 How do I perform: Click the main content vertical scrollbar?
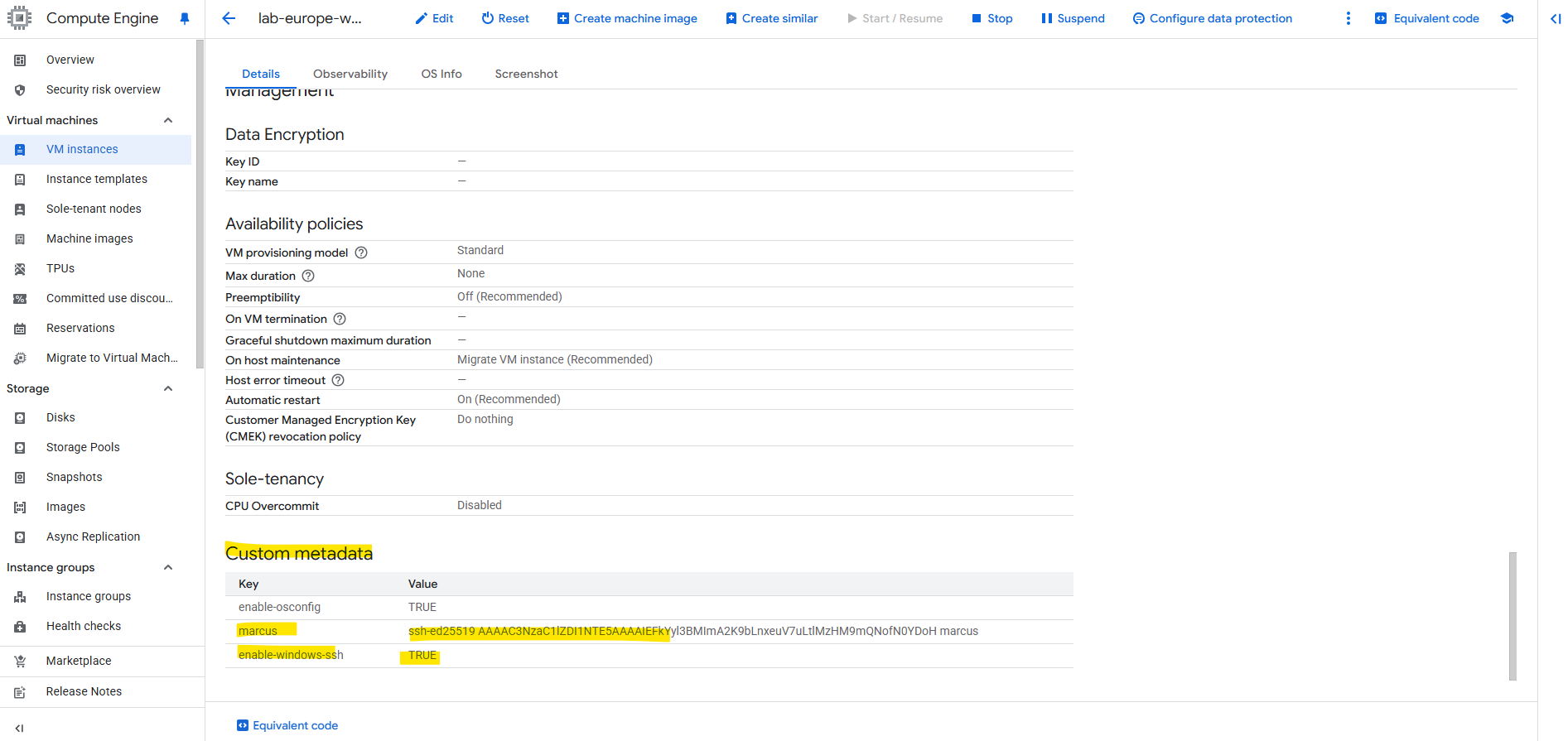click(x=1513, y=616)
